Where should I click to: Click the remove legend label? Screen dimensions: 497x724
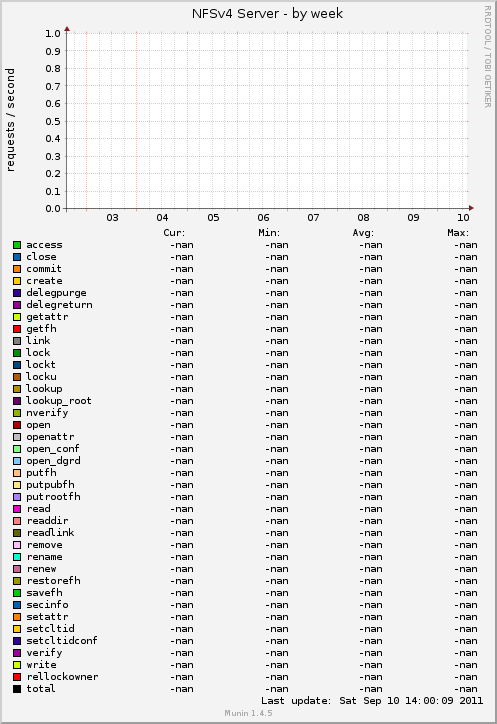[44, 545]
